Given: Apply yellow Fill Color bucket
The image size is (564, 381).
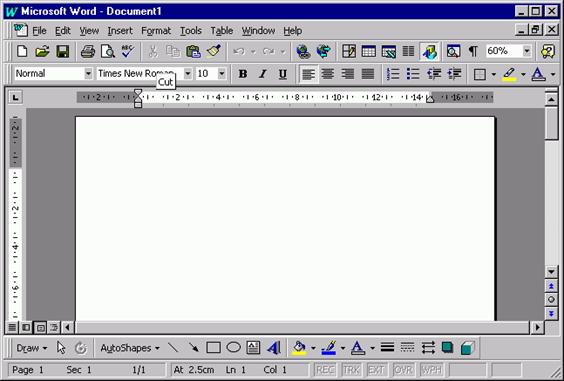Looking at the screenshot, I should pyautogui.click(x=299, y=348).
